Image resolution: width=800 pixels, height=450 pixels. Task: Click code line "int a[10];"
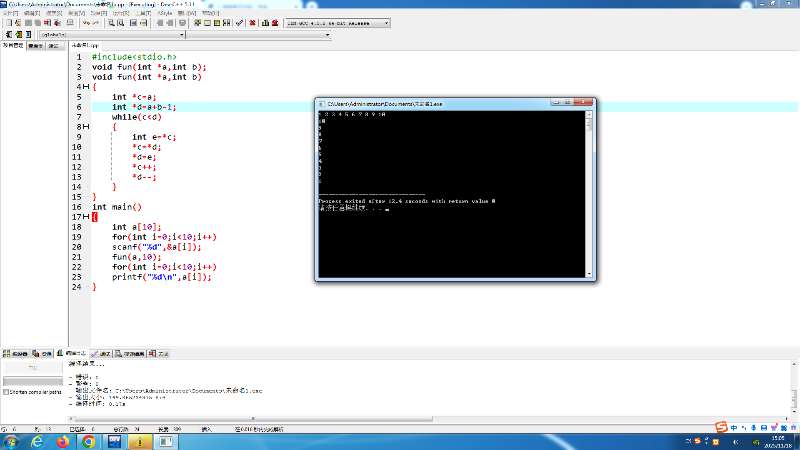point(136,227)
